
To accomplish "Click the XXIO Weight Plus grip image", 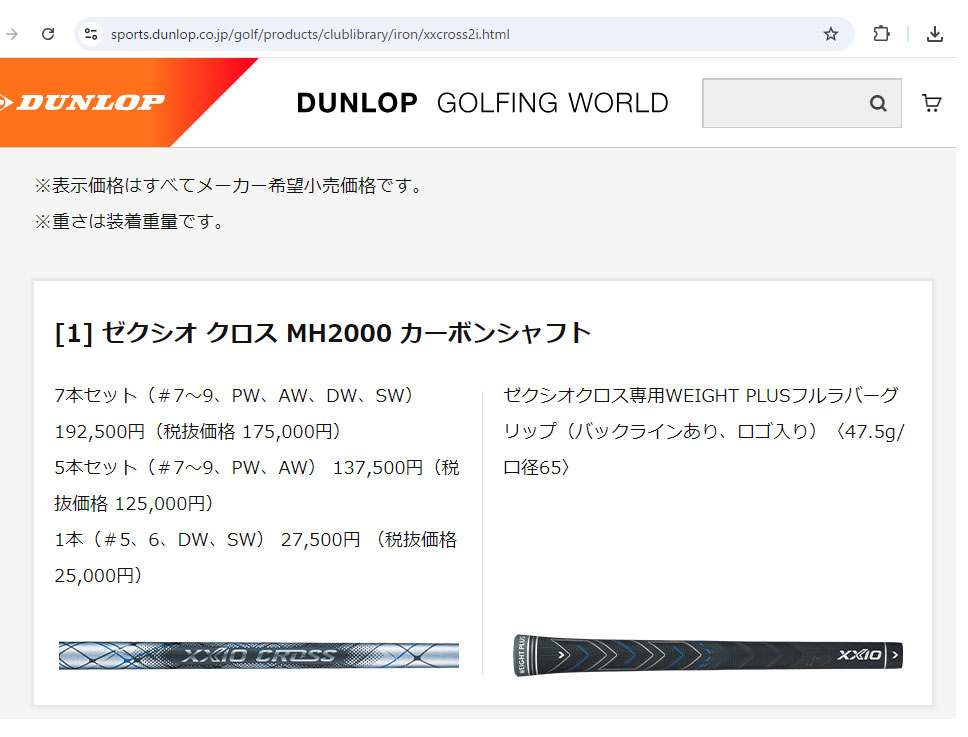I will (708, 655).
